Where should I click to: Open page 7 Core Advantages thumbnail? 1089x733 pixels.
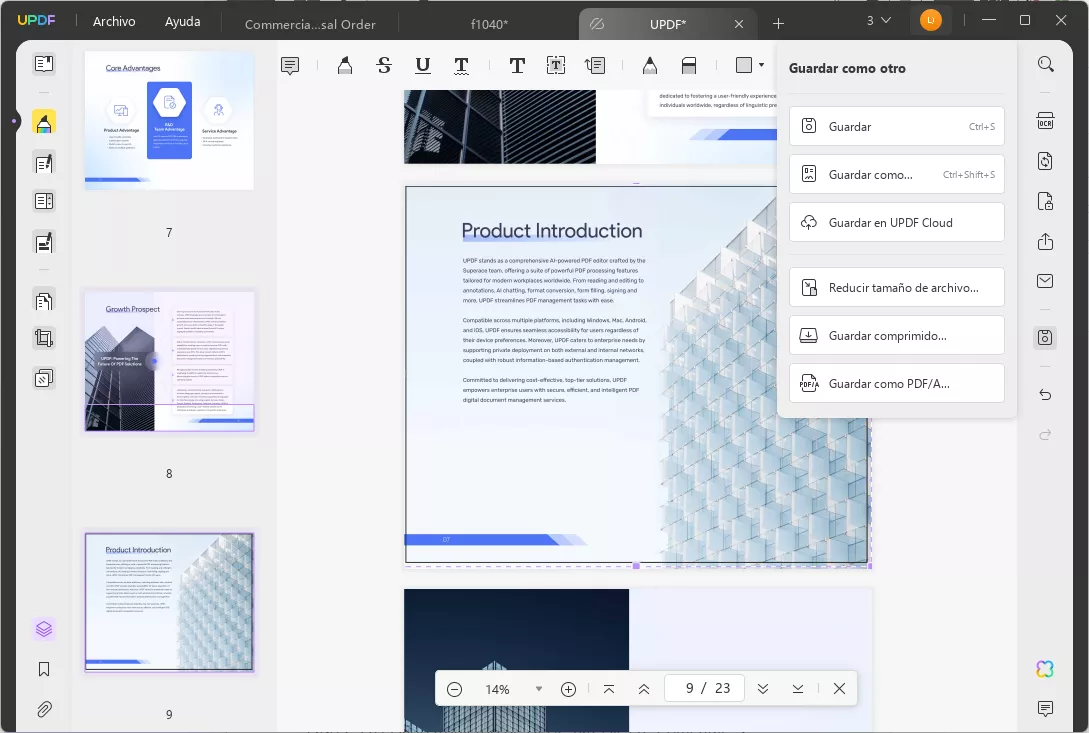tap(169, 120)
